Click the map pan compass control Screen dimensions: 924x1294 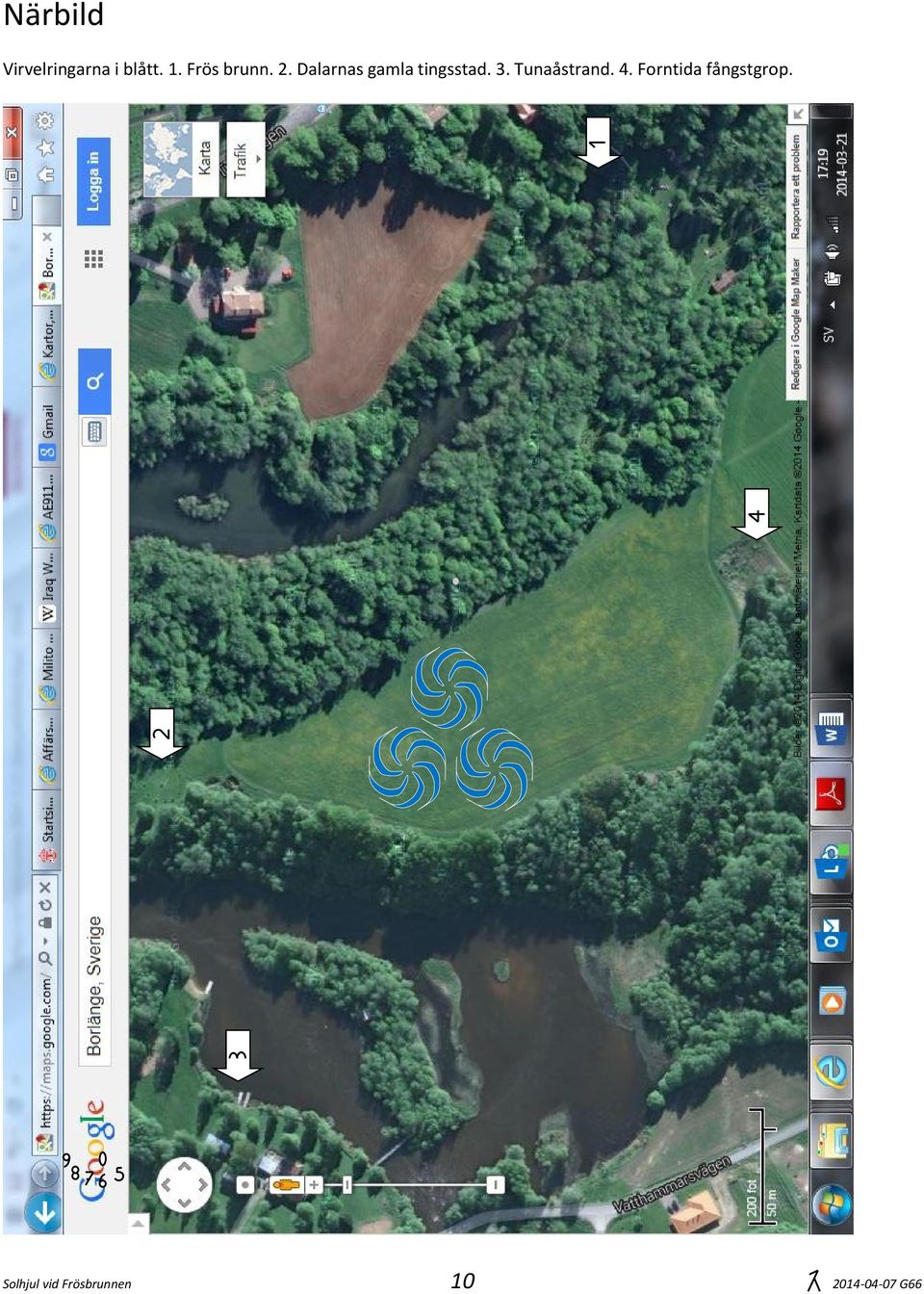coord(184,1185)
